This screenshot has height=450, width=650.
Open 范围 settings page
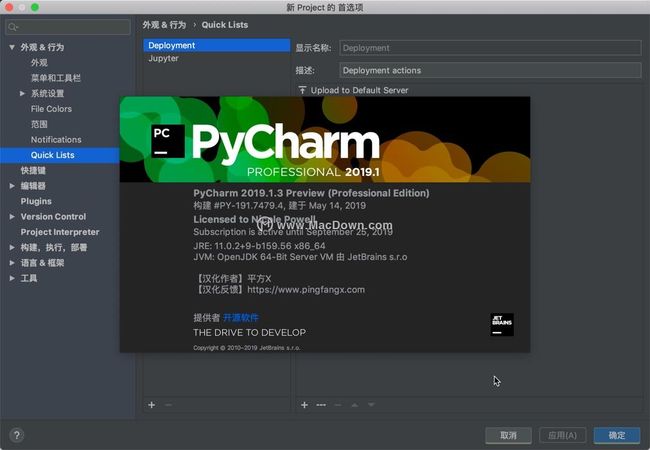tap(39, 124)
